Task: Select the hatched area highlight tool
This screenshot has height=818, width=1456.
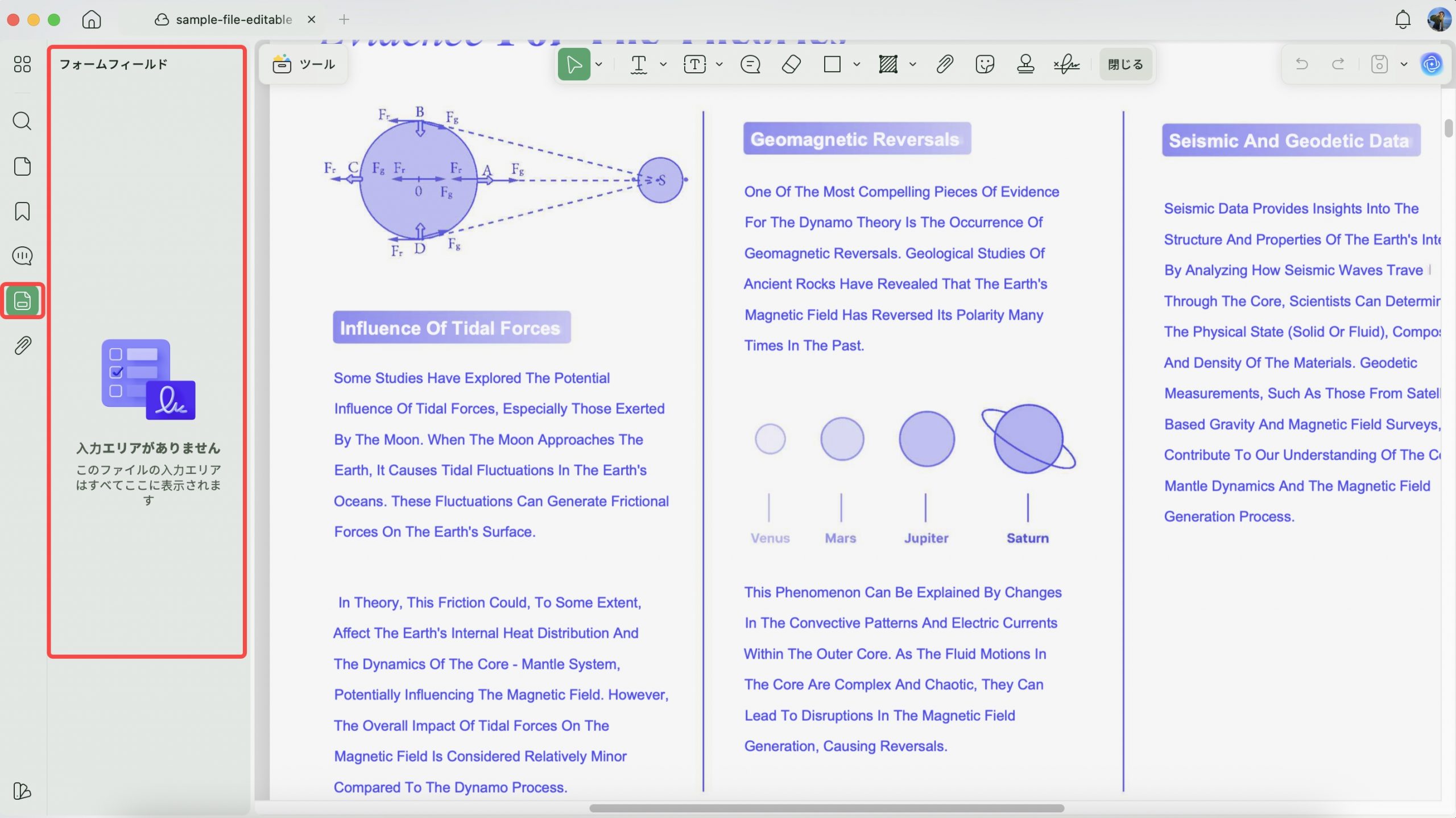Action: 888,64
